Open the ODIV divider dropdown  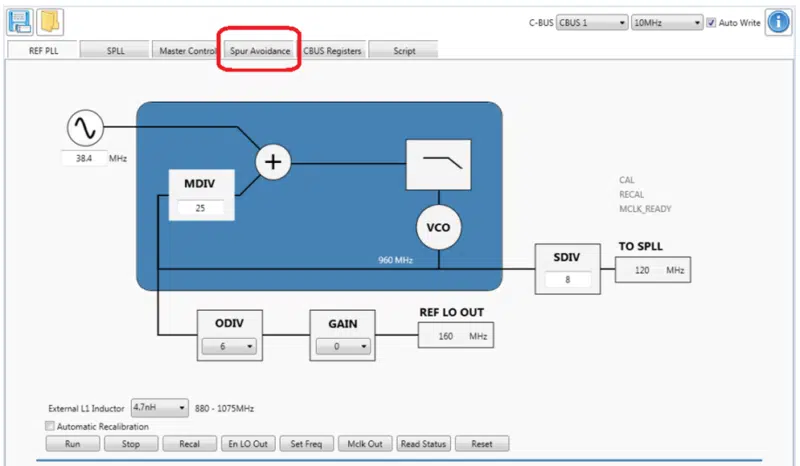pyautogui.click(x=230, y=347)
